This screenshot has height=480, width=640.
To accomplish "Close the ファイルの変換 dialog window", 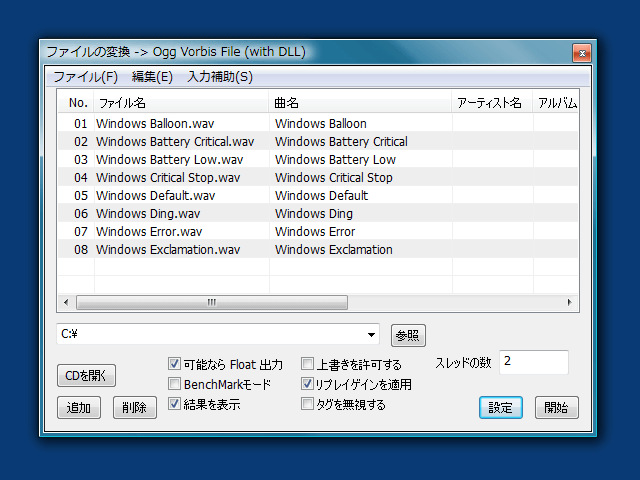I will coord(582,53).
